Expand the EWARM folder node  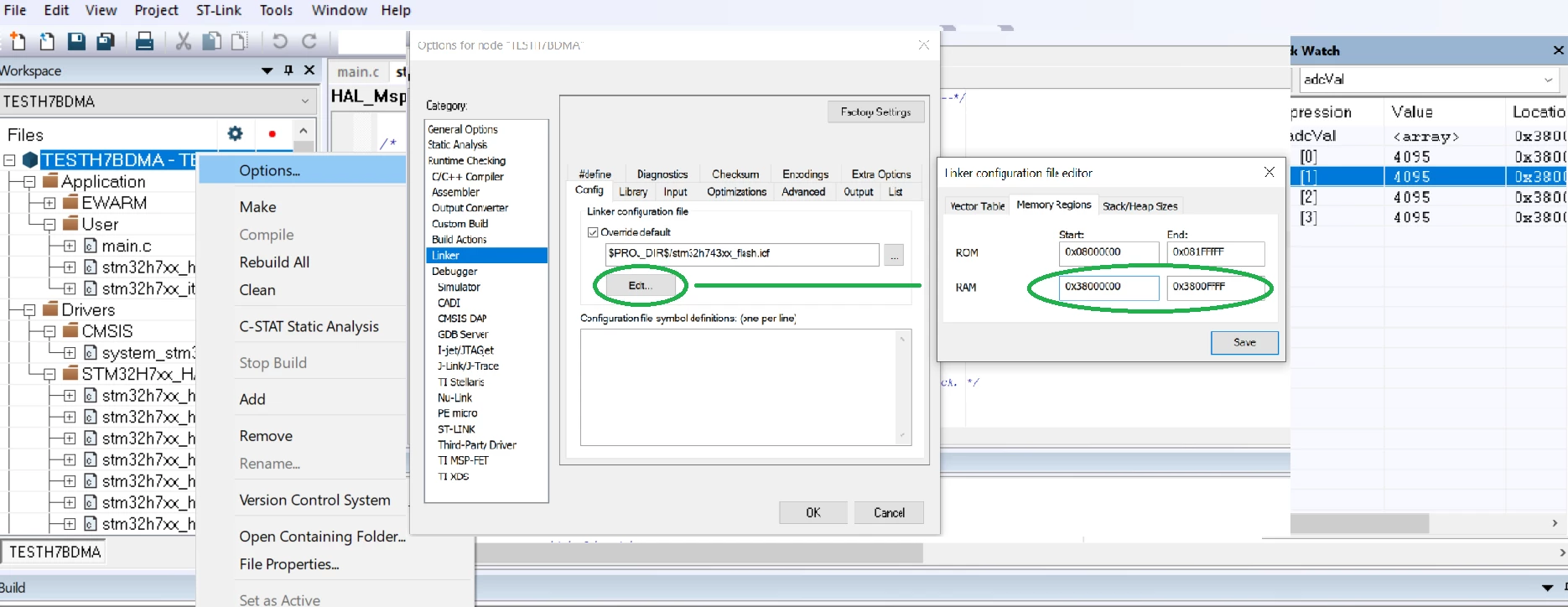coord(49,203)
